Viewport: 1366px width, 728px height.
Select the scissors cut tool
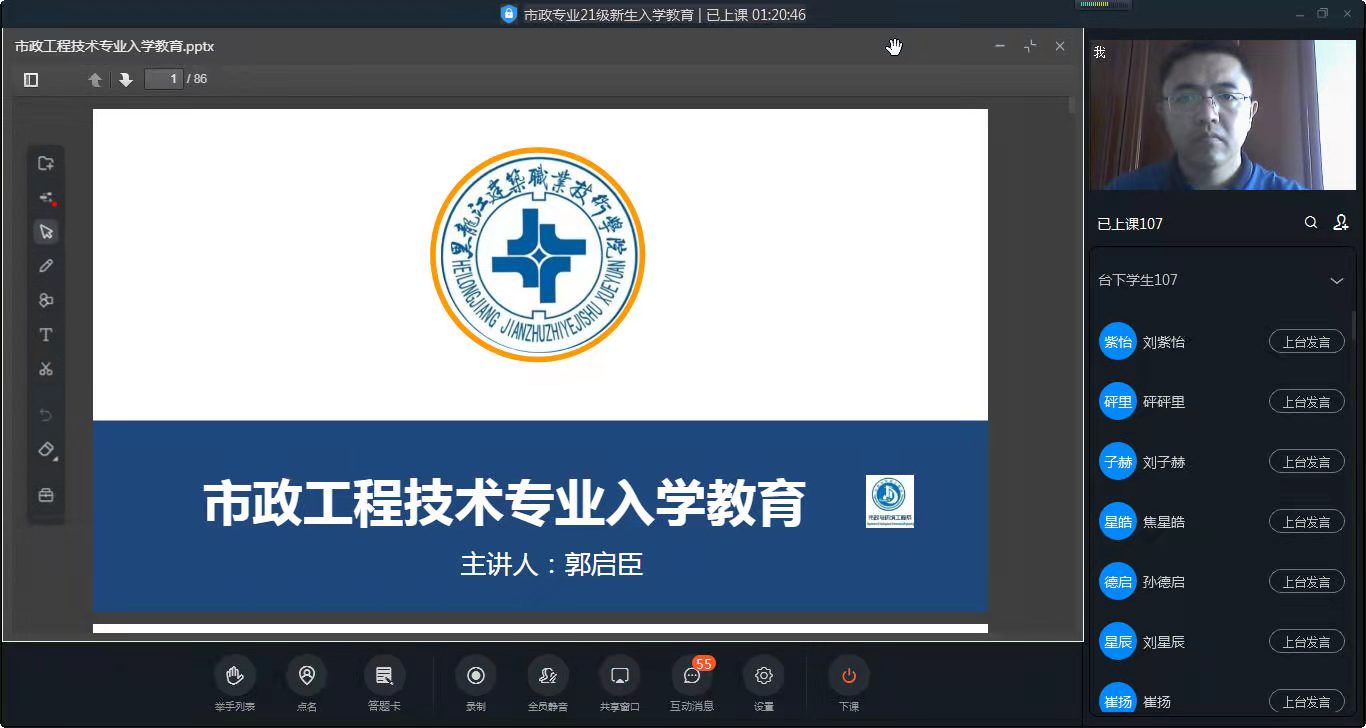click(46, 369)
